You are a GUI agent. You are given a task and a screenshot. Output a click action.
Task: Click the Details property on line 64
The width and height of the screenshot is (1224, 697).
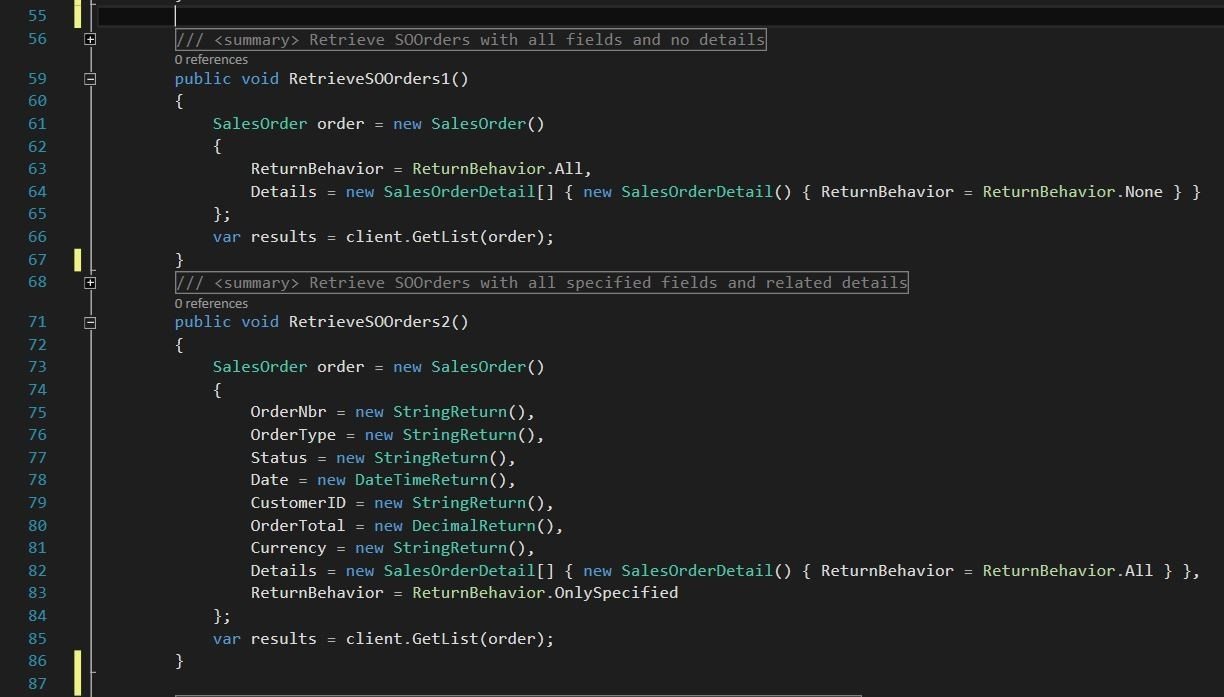coord(284,191)
